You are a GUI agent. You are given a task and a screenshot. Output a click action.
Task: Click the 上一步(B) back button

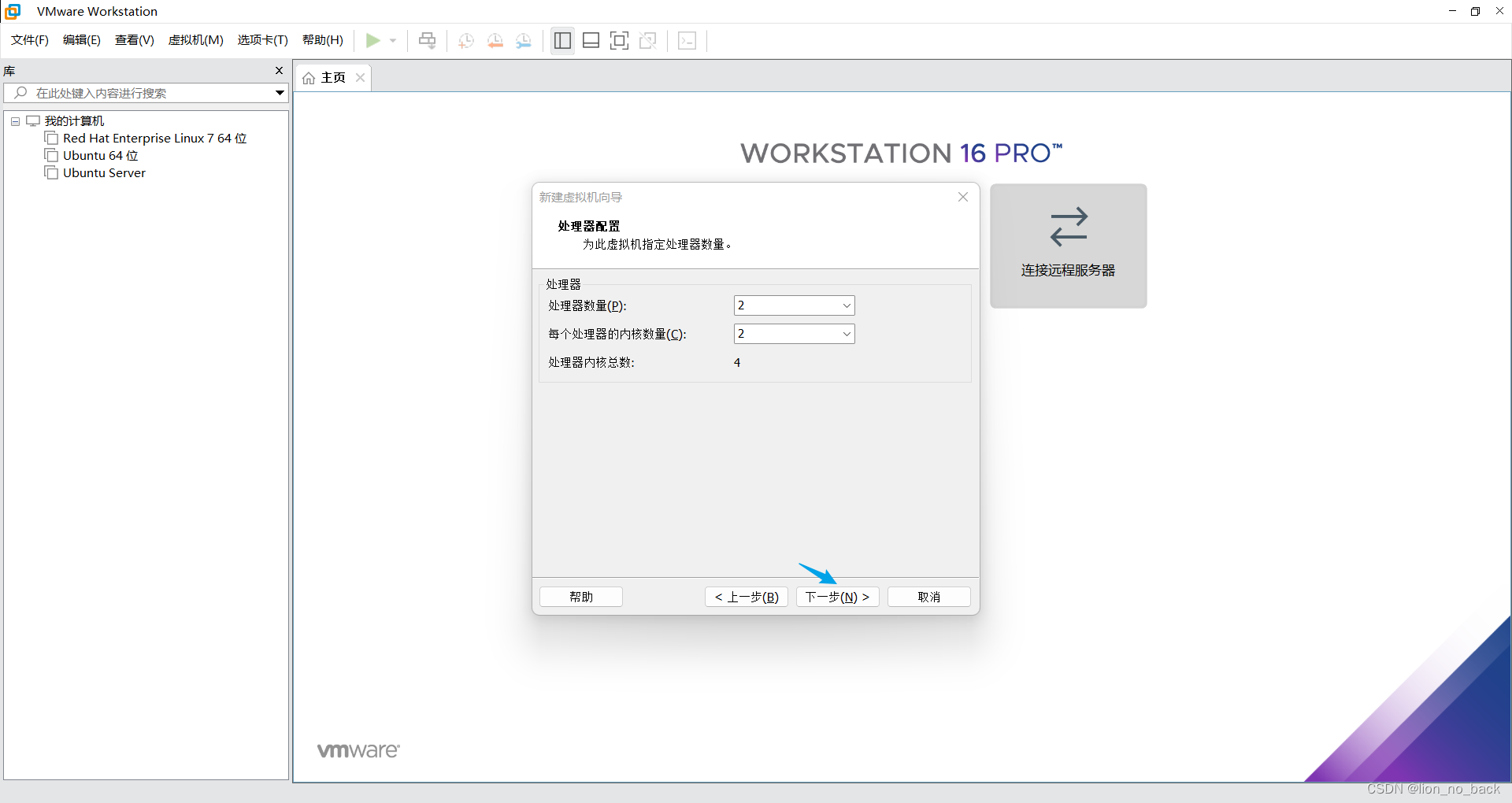[x=747, y=597]
